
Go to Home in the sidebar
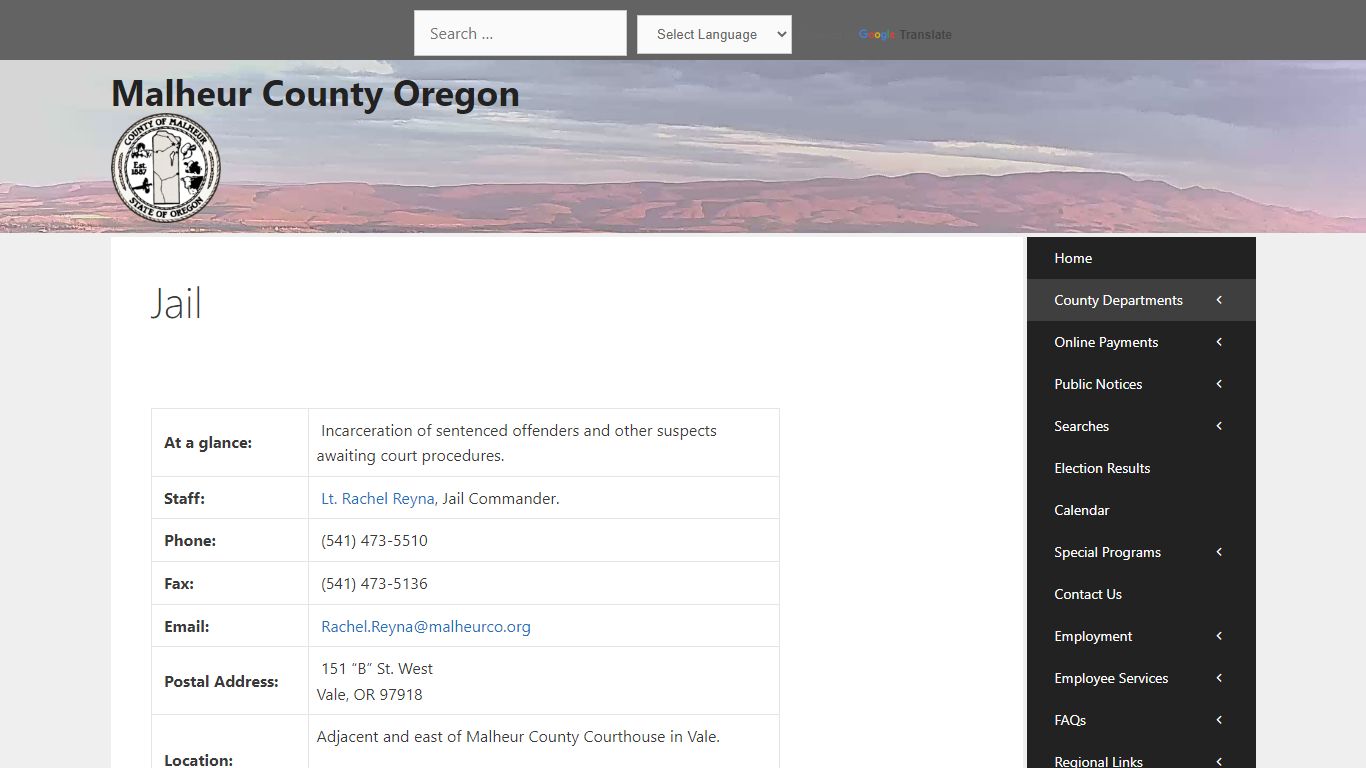pos(1141,258)
